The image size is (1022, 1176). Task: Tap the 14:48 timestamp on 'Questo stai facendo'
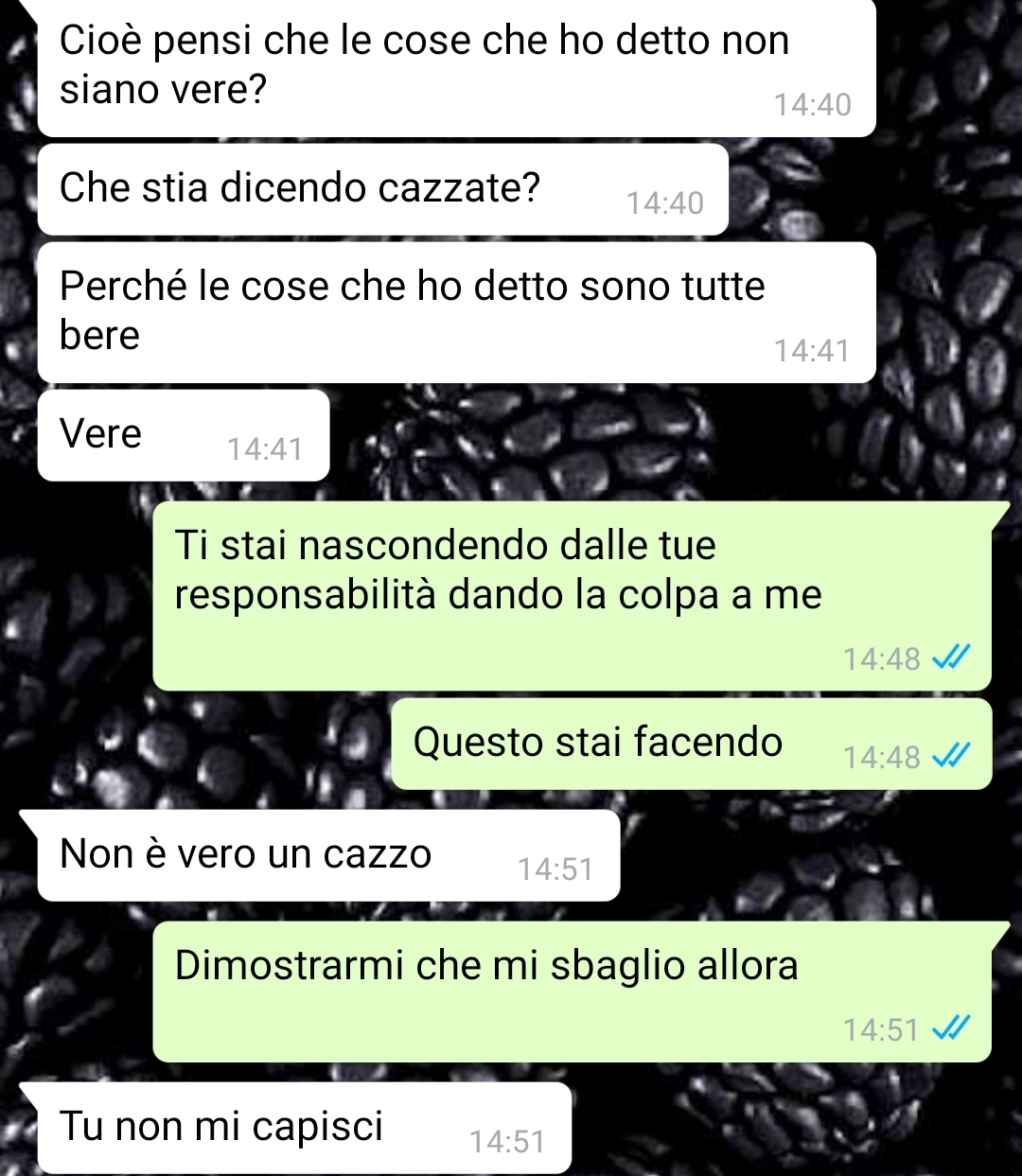[x=881, y=757]
